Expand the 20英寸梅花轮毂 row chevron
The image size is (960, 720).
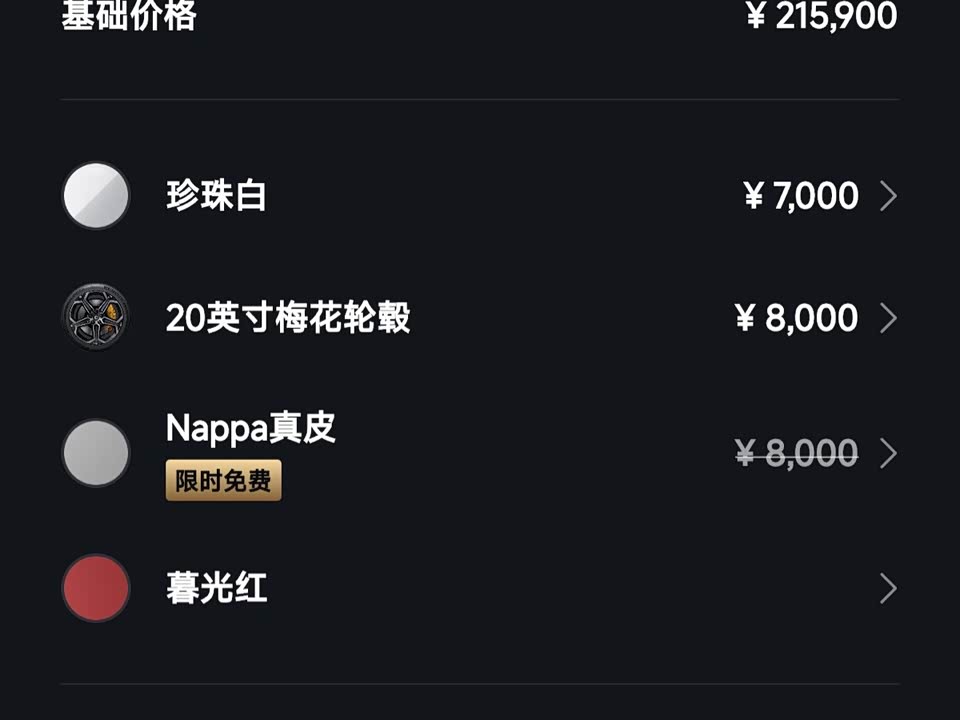888,318
